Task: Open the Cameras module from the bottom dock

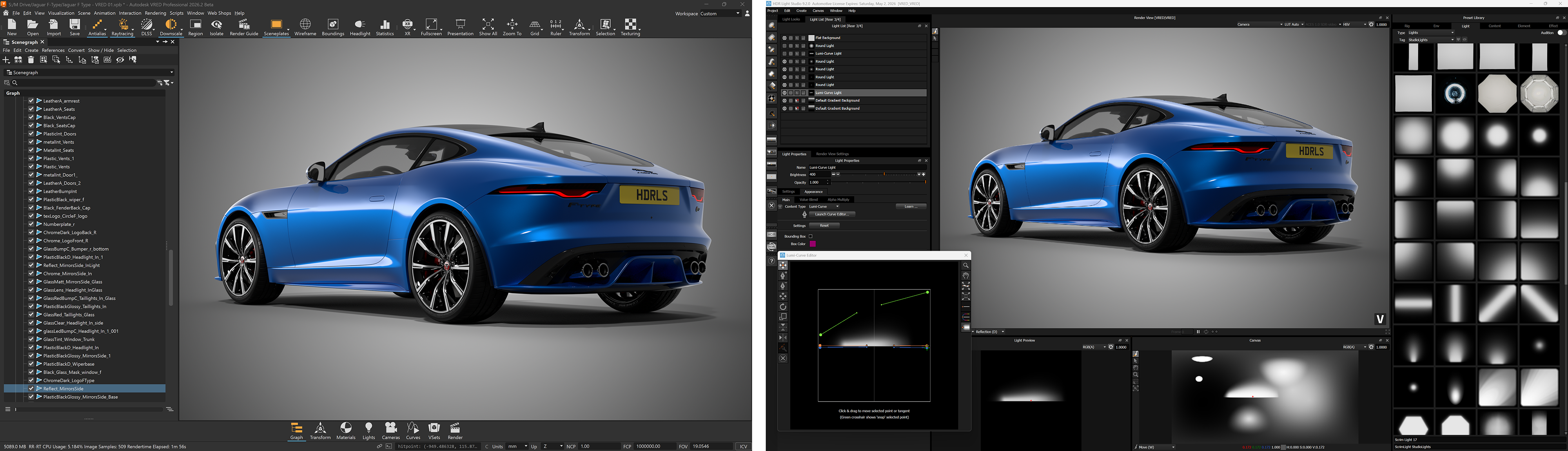Action: click(x=391, y=431)
